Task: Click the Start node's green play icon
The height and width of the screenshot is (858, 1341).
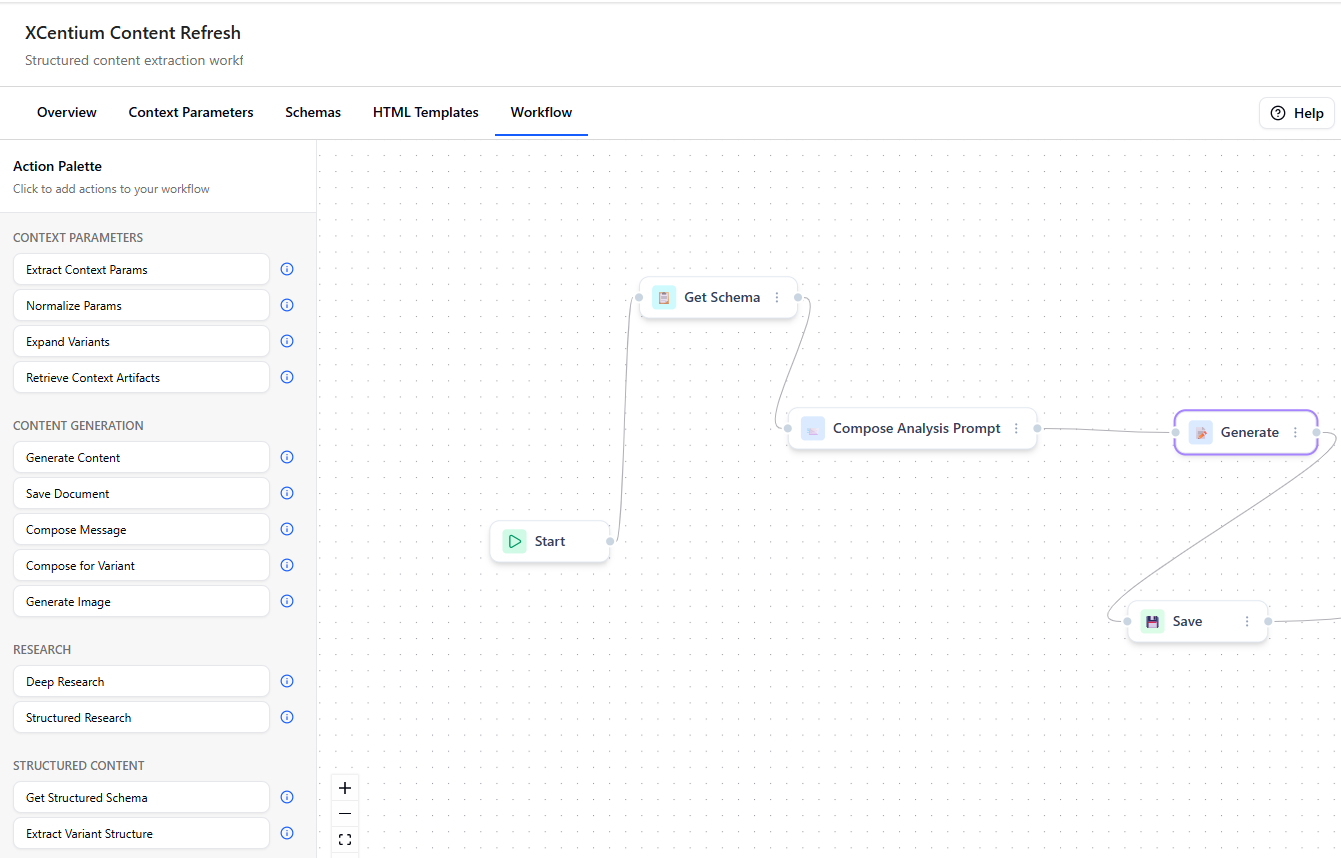Action: 515,540
